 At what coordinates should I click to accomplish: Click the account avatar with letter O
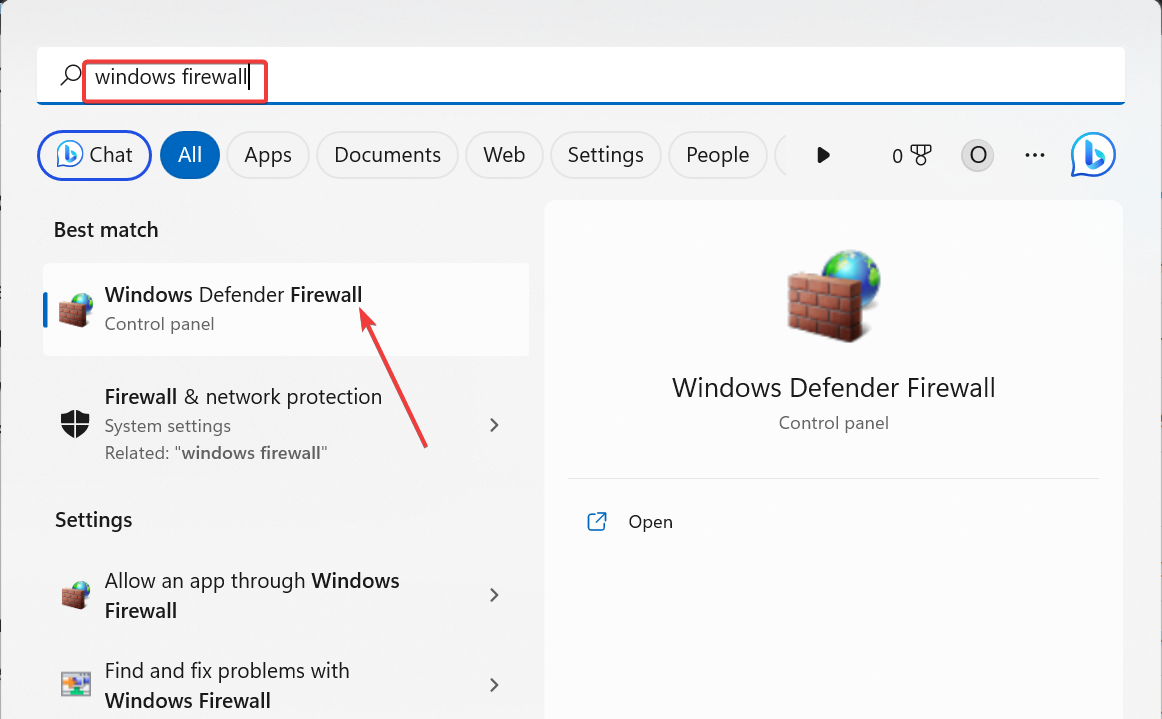click(977, 155)
